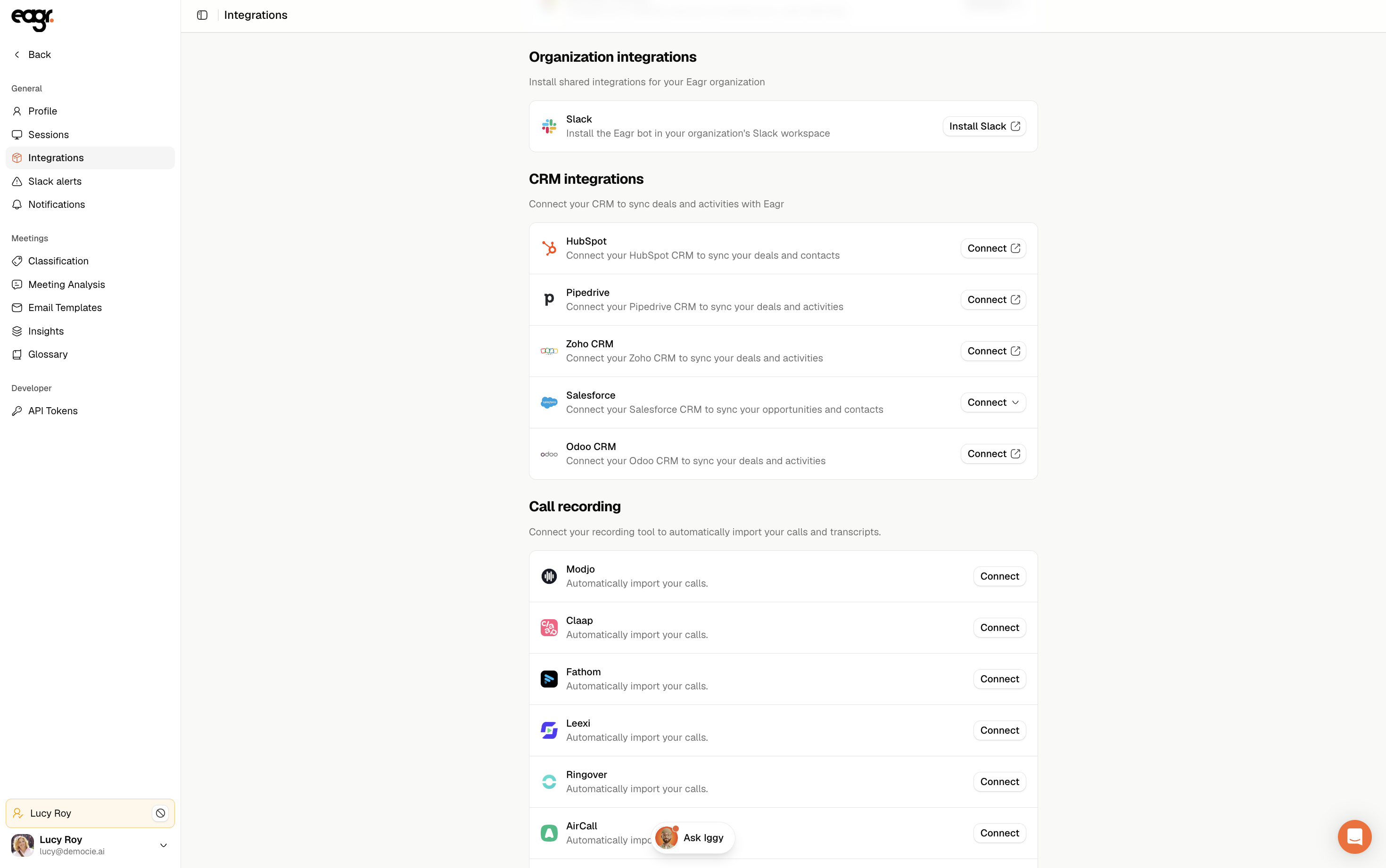Connect Fathom call recording
The image size is (1386, 868).
[x=999, y=679]
